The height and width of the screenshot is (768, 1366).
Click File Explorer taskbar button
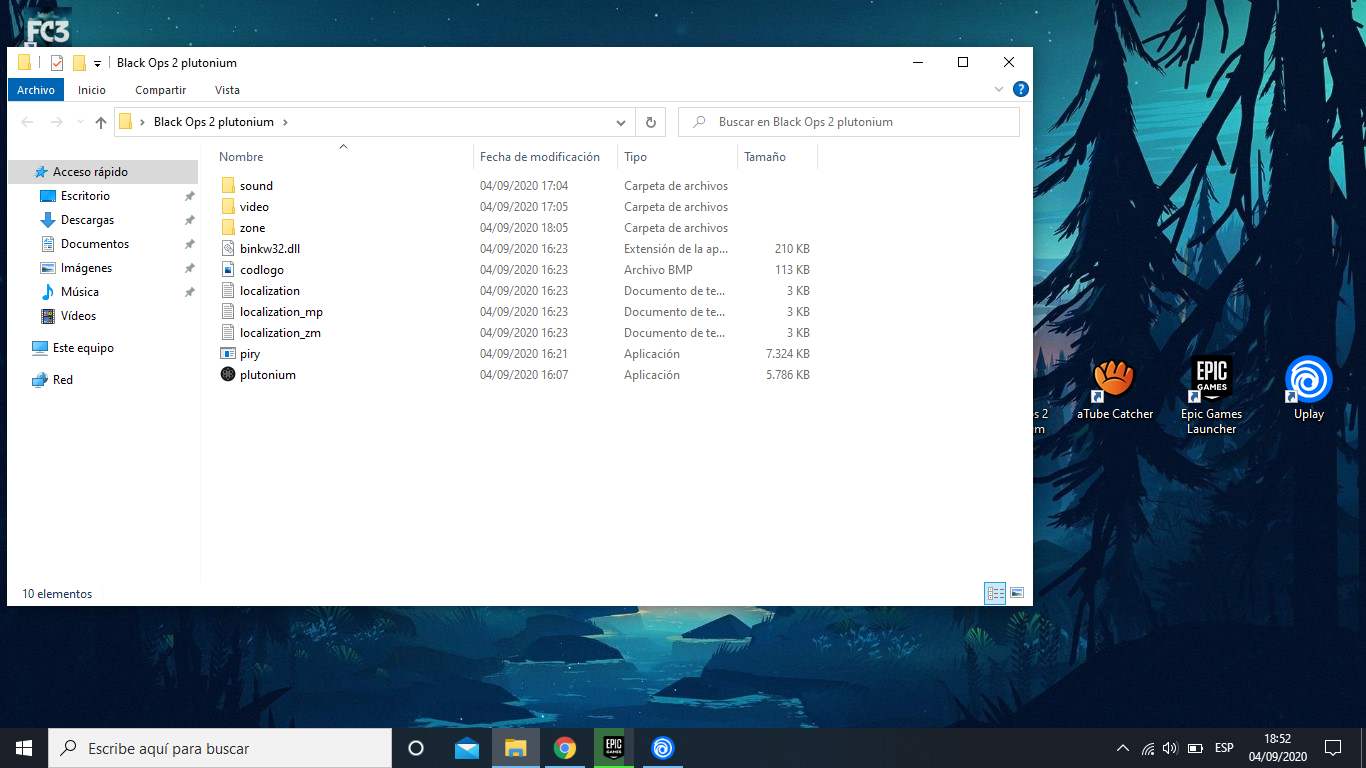[516, 748]
